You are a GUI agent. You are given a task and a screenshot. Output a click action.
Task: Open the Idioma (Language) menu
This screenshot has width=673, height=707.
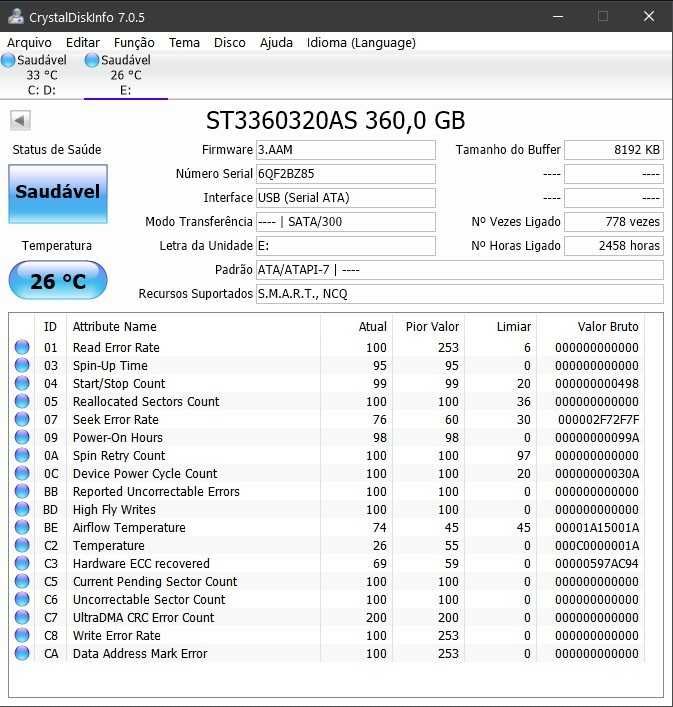click(x=361, y=43)
